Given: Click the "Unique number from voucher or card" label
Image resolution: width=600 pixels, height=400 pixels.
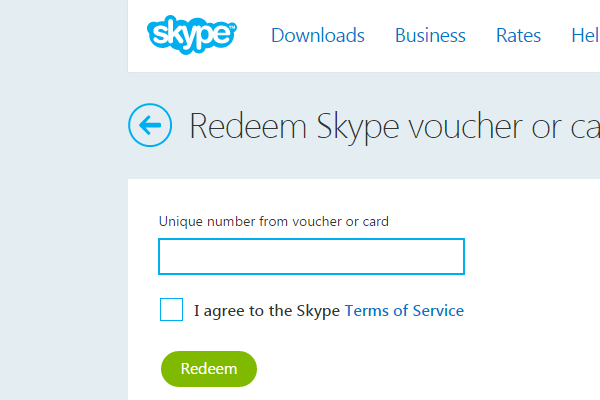Looking at the screenshot, I should click(274, 221).
